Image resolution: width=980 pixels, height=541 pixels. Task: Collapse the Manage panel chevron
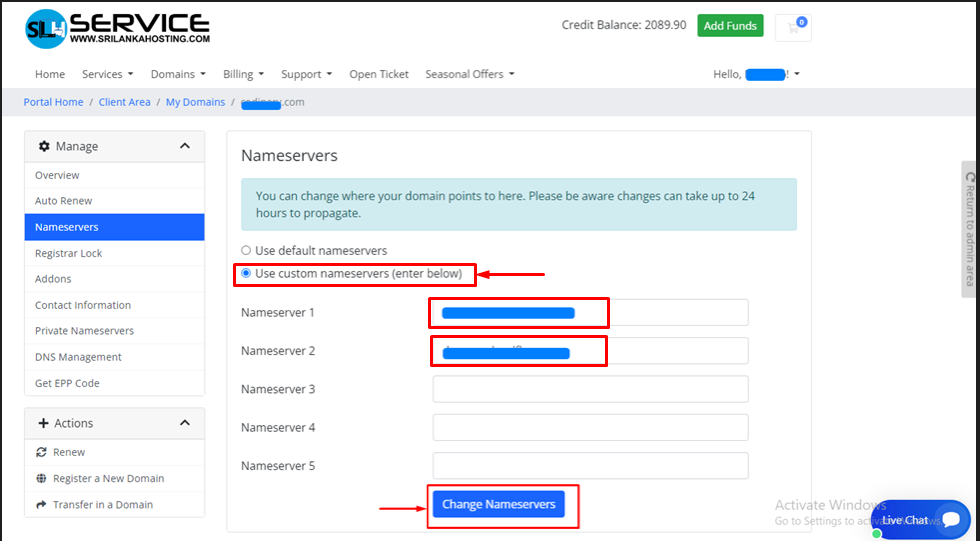[x=185, y=146]
